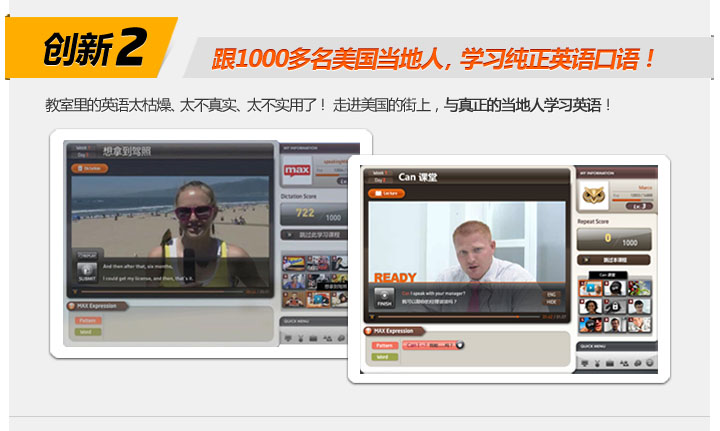Open the man in suit lesson thumbnail
Viewport: 720px width, 431px height.
[614, 325]
